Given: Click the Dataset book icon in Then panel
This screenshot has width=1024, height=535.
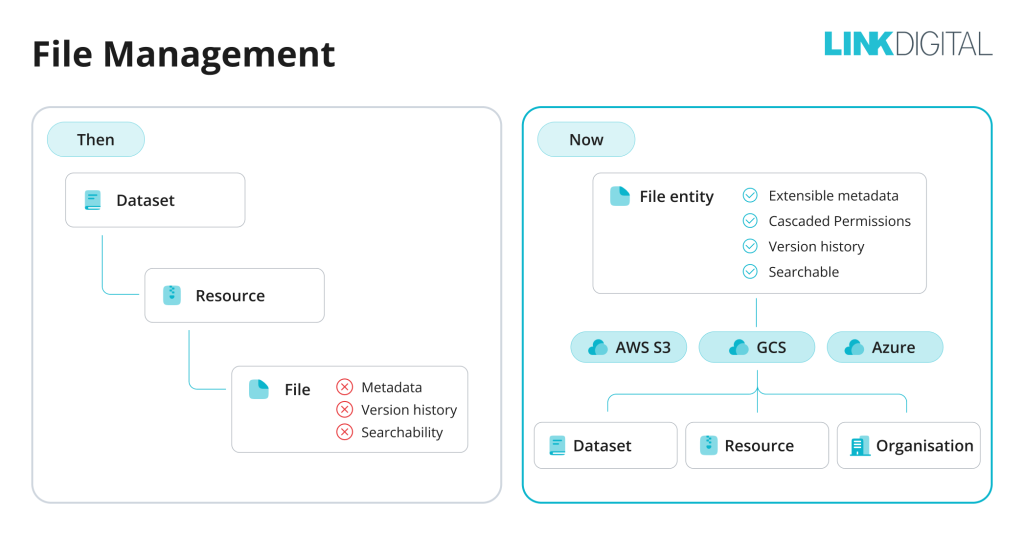Looking at the screenshot, I should [93, 200].
